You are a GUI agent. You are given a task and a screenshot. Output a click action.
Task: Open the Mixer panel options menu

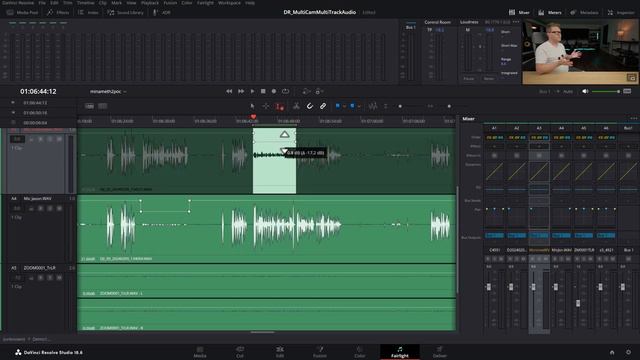tap(633, 118)
